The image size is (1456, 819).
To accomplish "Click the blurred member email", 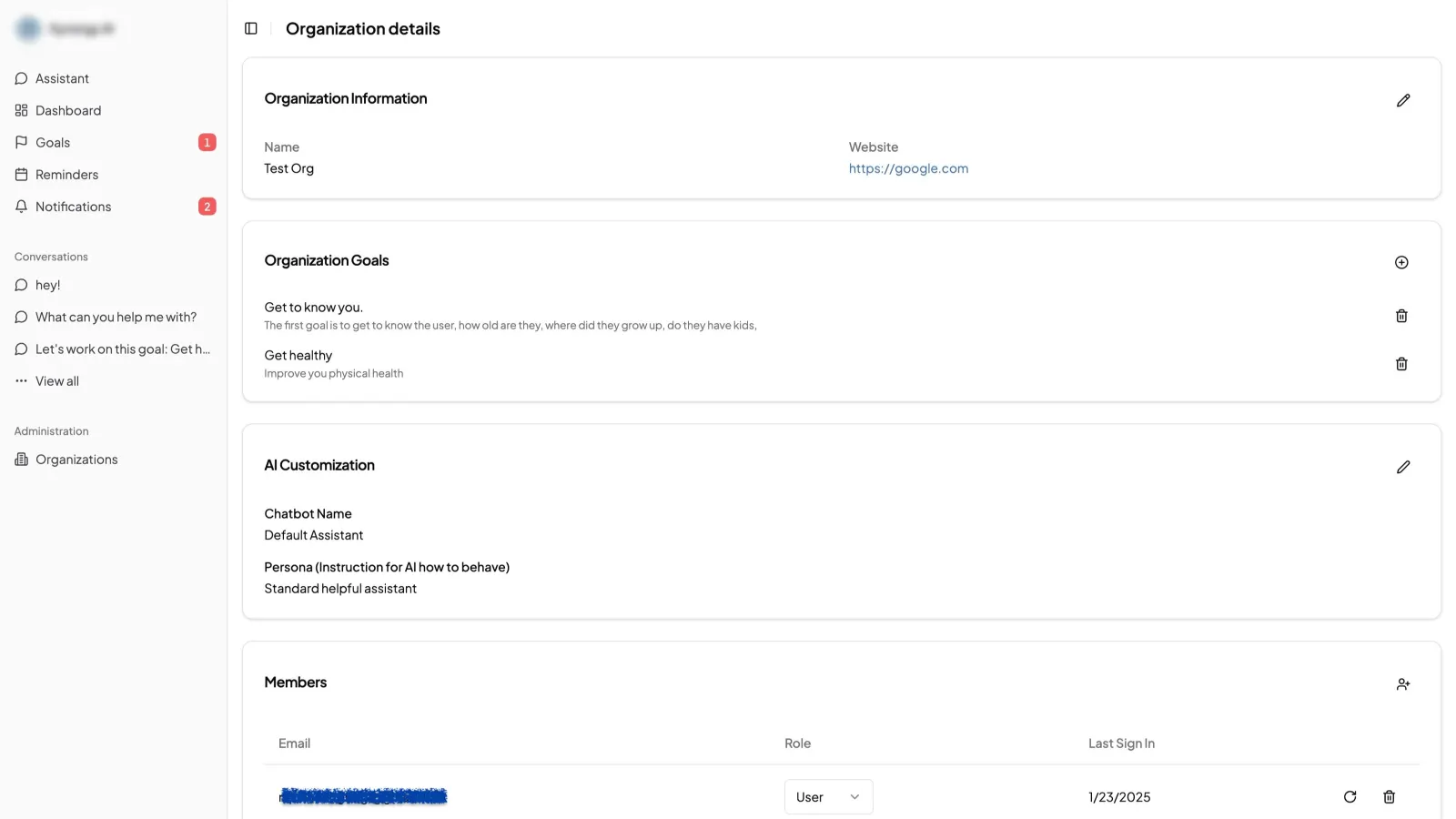I will tap(363, 796).
